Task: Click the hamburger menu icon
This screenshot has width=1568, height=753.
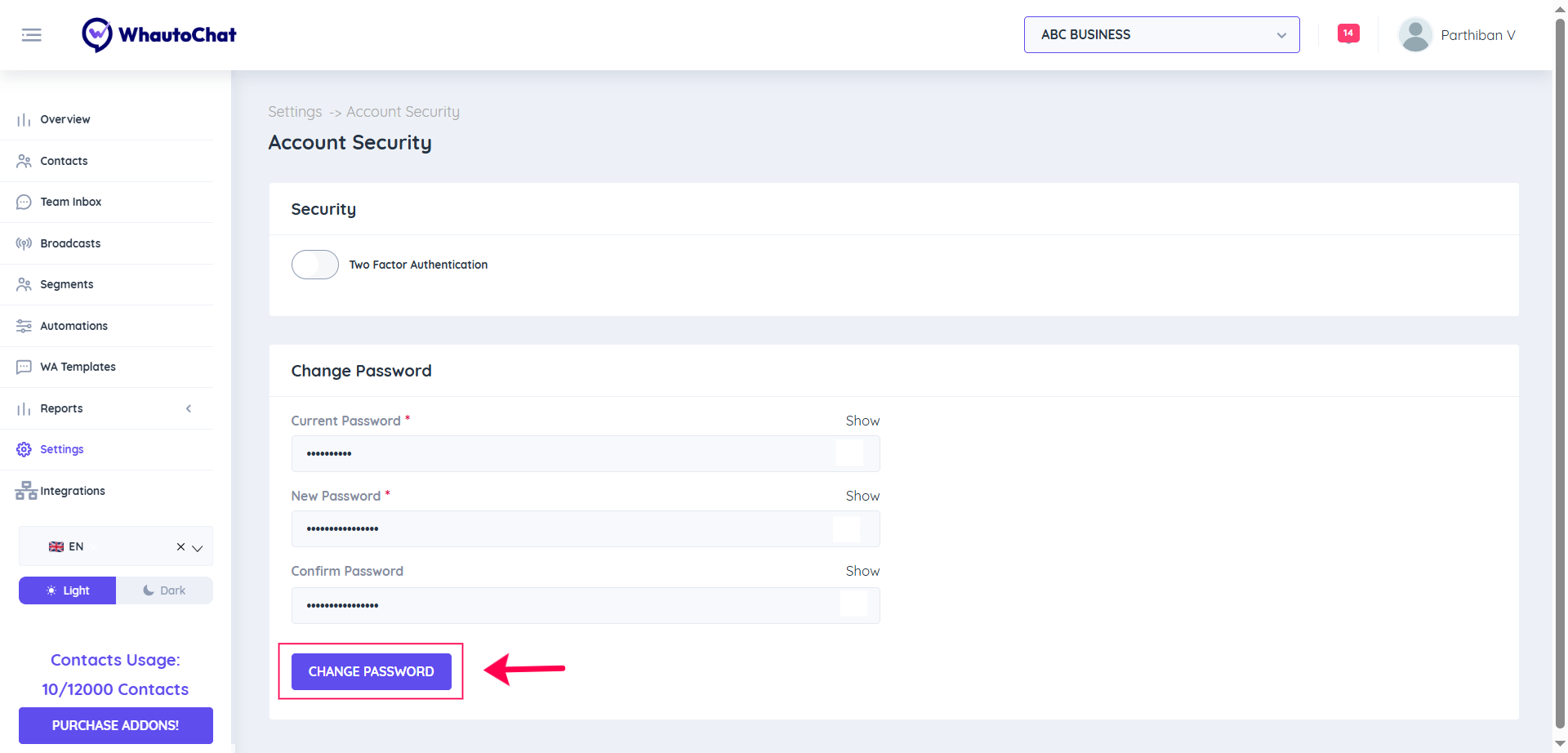Action: coord(31,35)
